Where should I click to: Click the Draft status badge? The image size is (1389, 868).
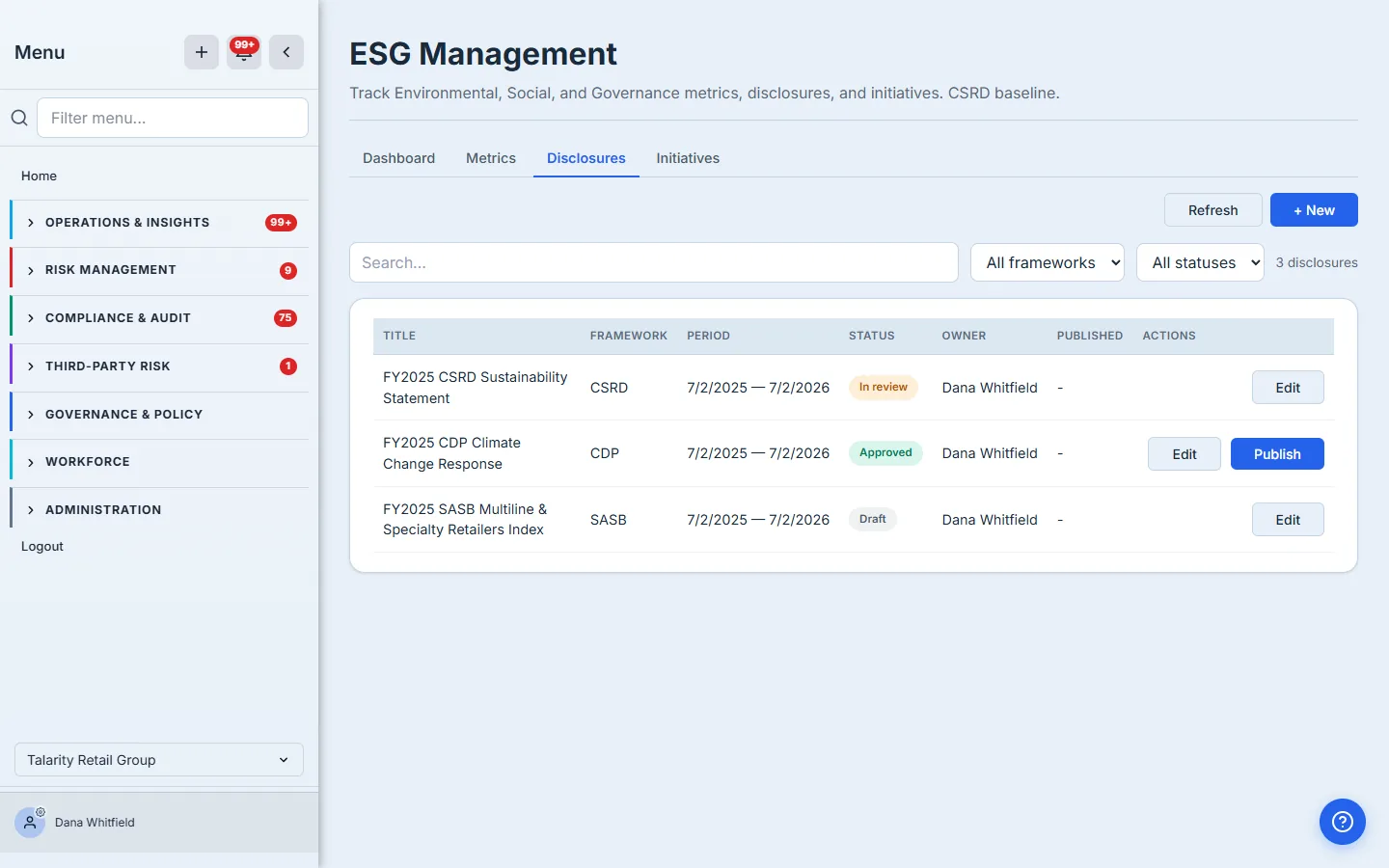point(873,519)
